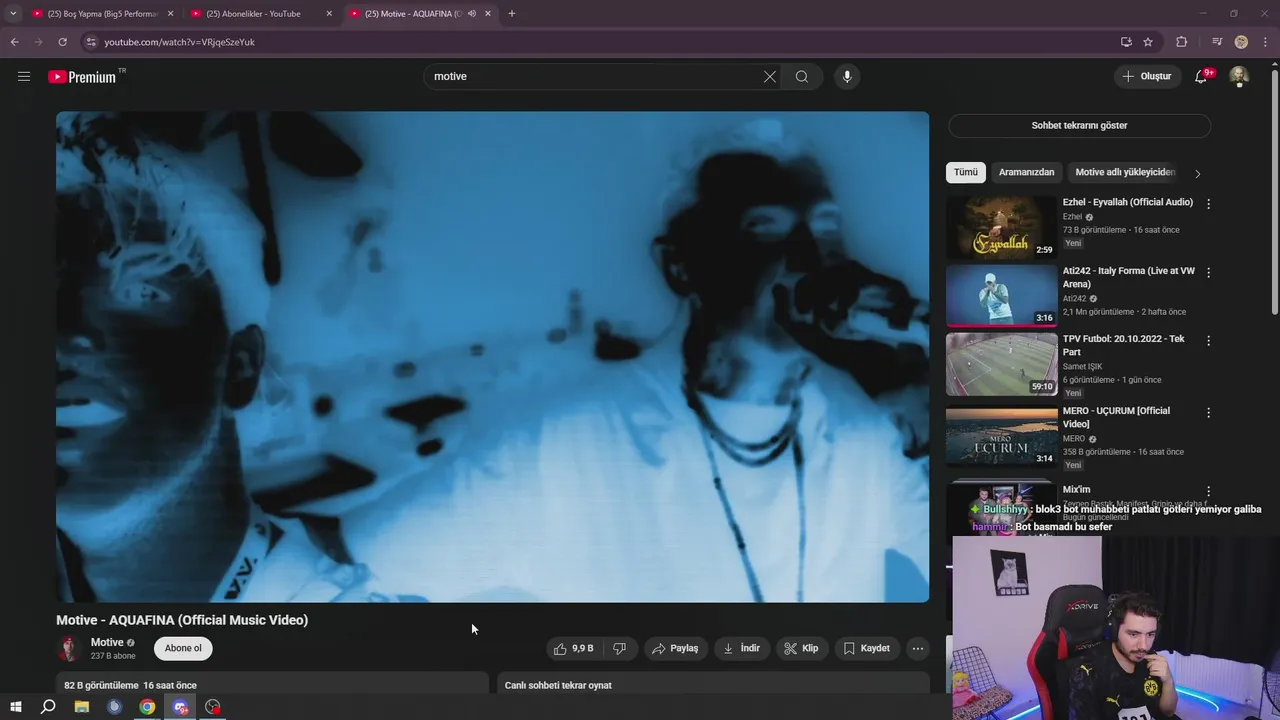Screen dimensions: 1280x720
Task: Open options menu for Mix'im
Action: (1208, 491)
